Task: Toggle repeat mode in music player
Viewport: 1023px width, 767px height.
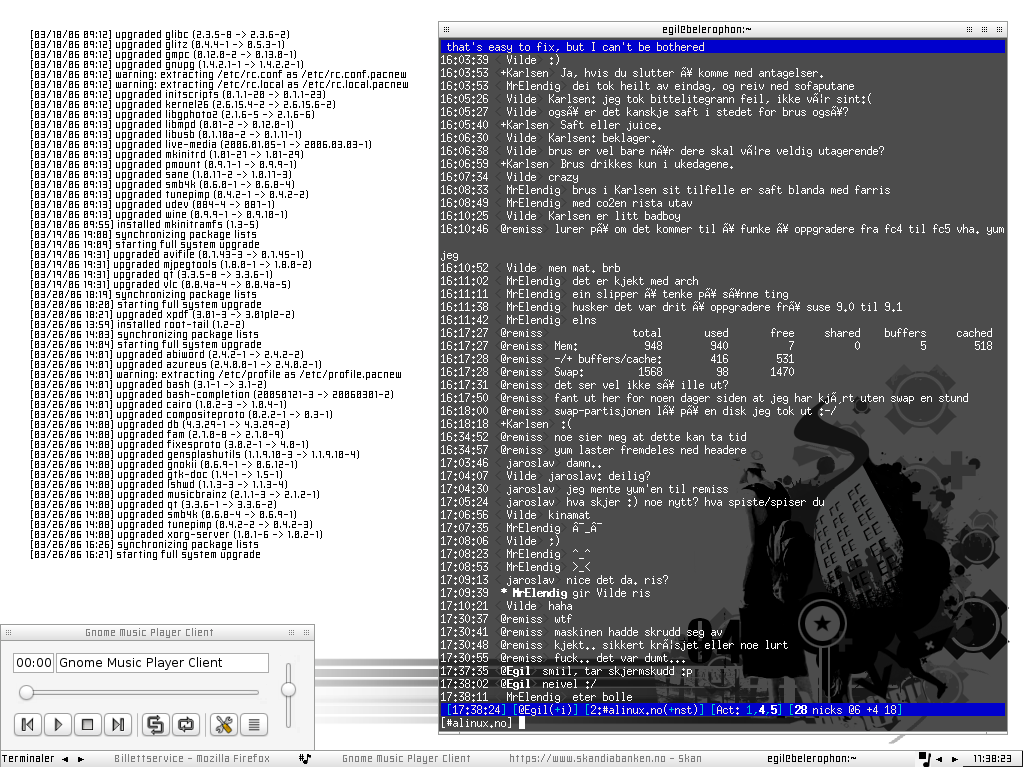Action: coord(186,724)
